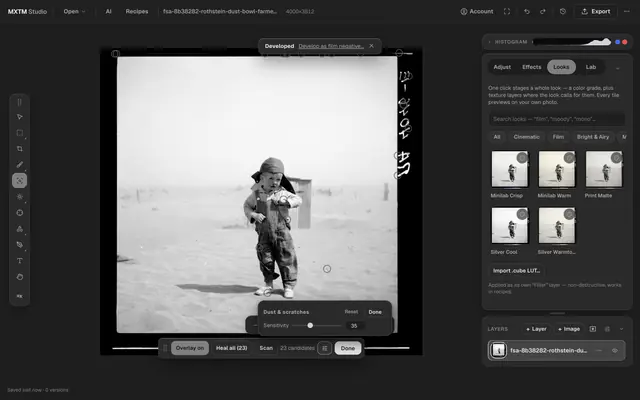Select the Pen/tag tool above Text

[20, 244]
